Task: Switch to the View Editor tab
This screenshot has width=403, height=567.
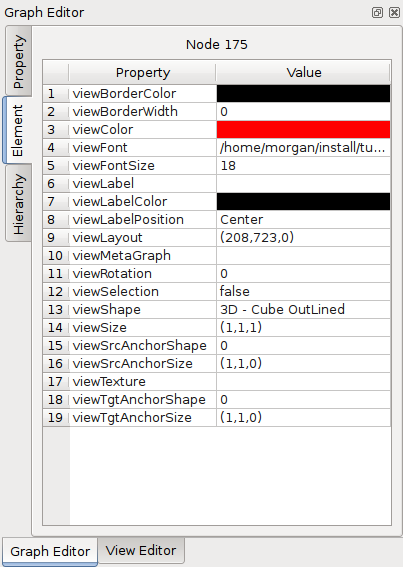Action: (x=141, y=550)
